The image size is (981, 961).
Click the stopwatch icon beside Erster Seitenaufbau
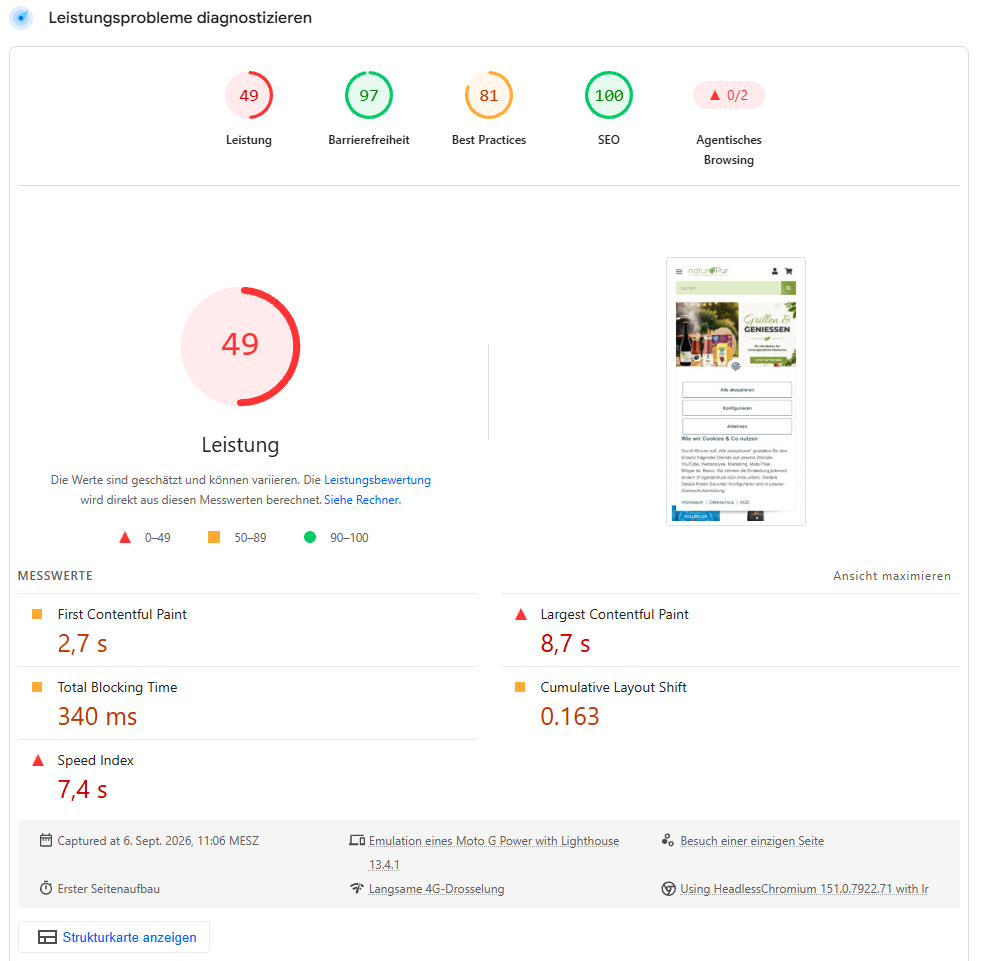pos(46,888)
